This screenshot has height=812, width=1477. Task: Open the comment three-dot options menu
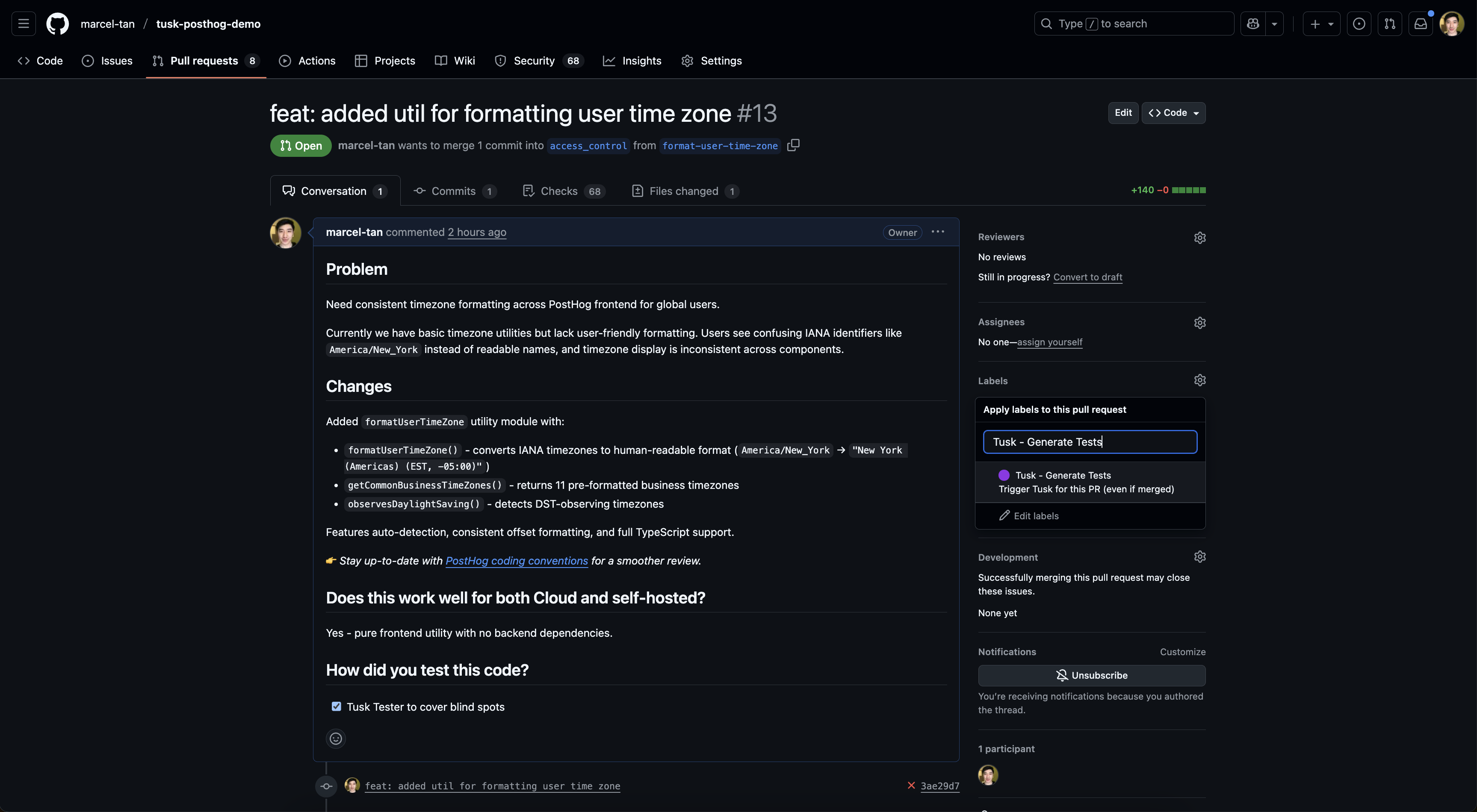pyautogui.click(x=937, y=232)
